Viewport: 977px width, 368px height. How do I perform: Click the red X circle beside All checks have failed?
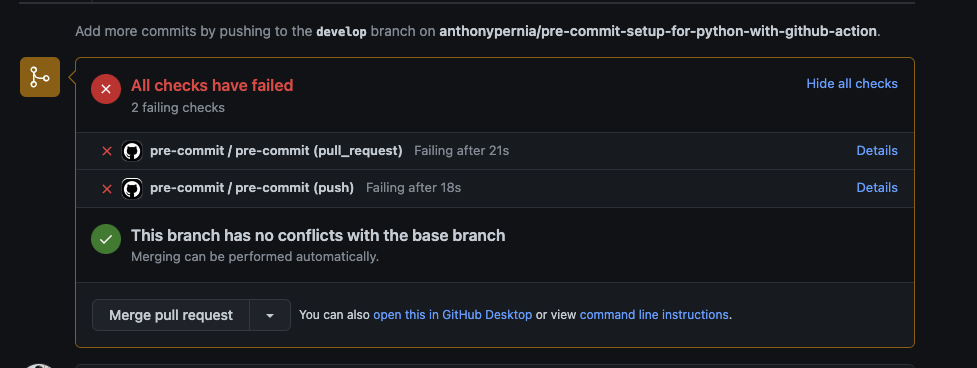[106, 89]
